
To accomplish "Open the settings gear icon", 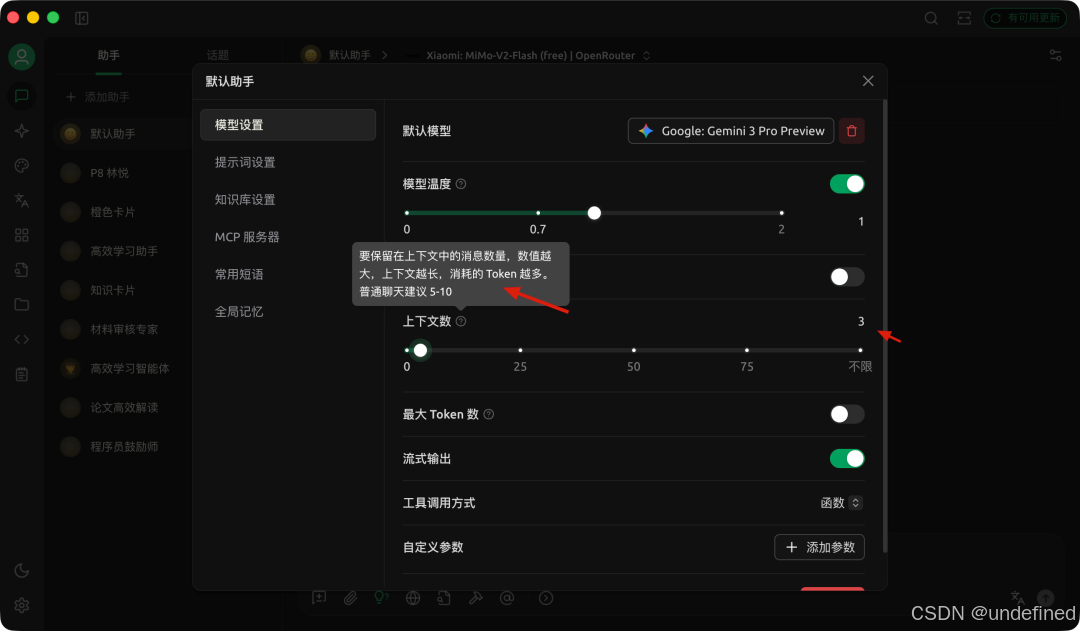I will click(21, 606).
